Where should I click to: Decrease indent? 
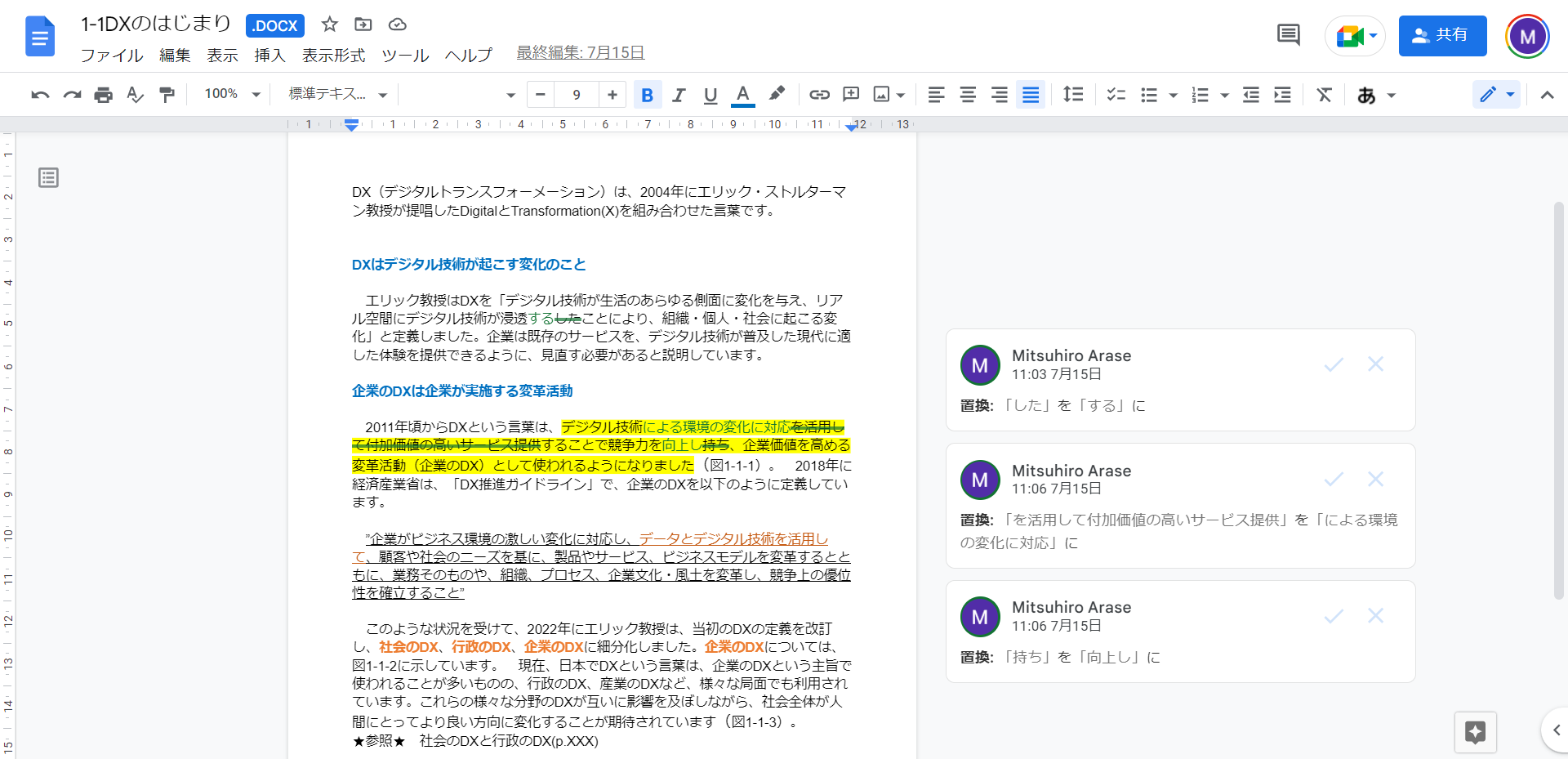coord(1251,95)
